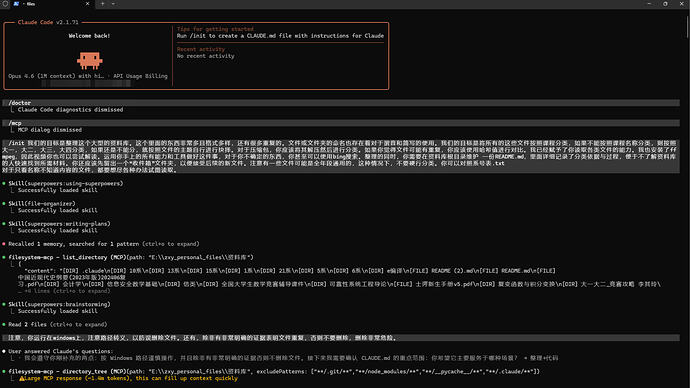The width and height of the screenshot is (690, 388).
Task: Click 'Skill(superpowers:using-superpowers)' line
Action: pos(66,183)
